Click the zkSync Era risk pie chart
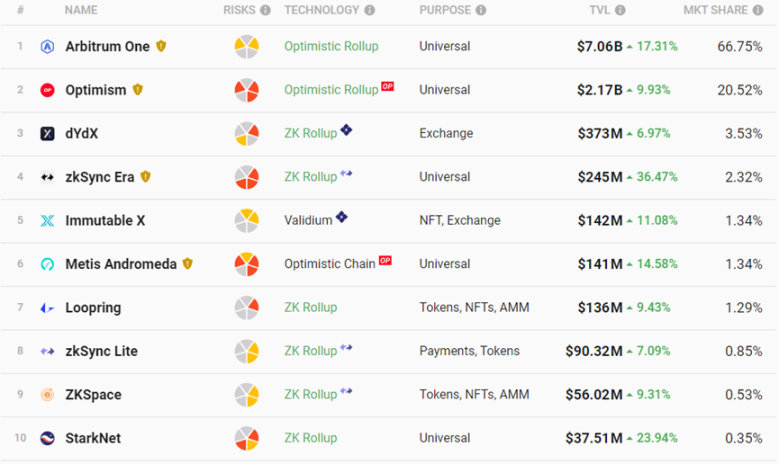Viewport: 779px width, 464px height. (x=247, y=177)
